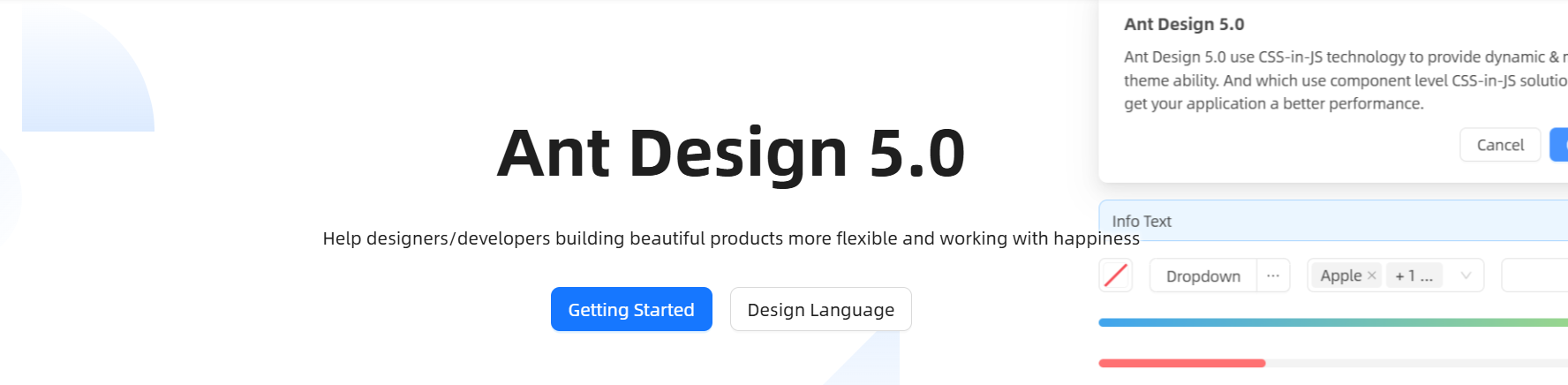The image size is (1568, 385).
Task: Click the +1 ... overflow tag
Action: [x=1414, y=276]
